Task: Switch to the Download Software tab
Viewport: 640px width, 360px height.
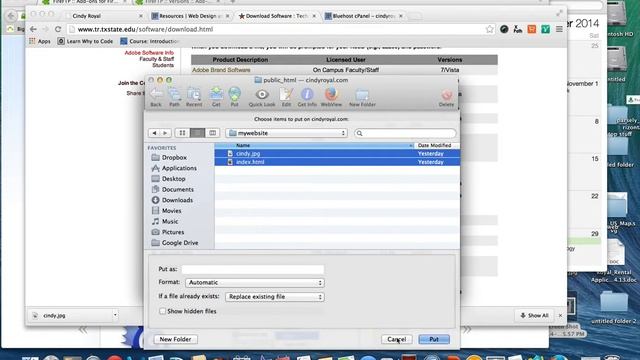Action: (278, 16)
